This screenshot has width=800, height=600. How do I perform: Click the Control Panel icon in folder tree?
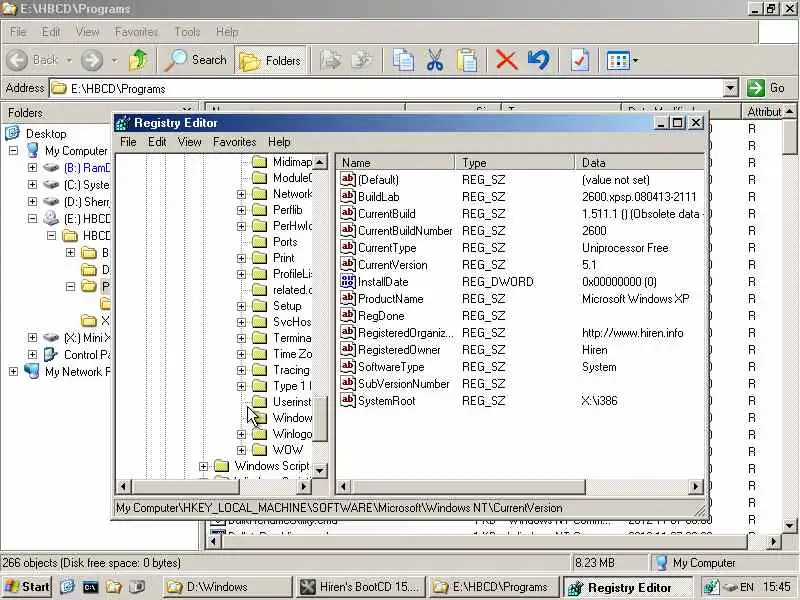(51, 354)
